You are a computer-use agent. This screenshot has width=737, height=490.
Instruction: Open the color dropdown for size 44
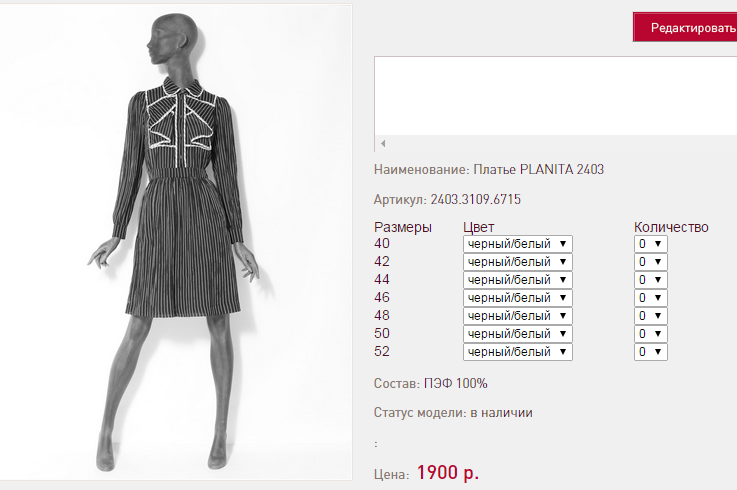click(517, 280)
